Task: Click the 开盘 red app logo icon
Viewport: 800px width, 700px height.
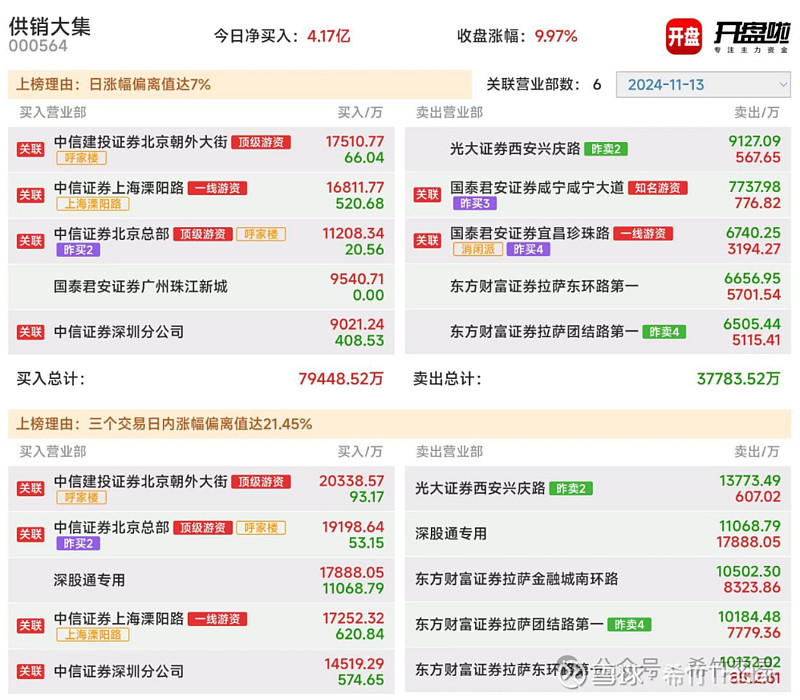Action: [684, 36]
